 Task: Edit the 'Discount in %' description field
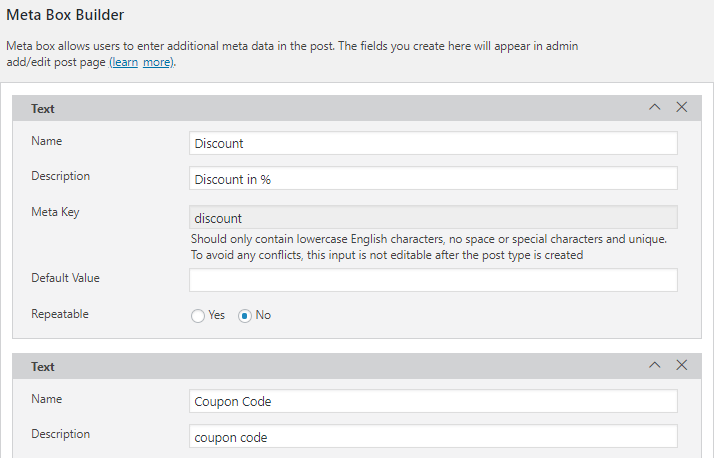pyautogui.click(x=433, y=178)
